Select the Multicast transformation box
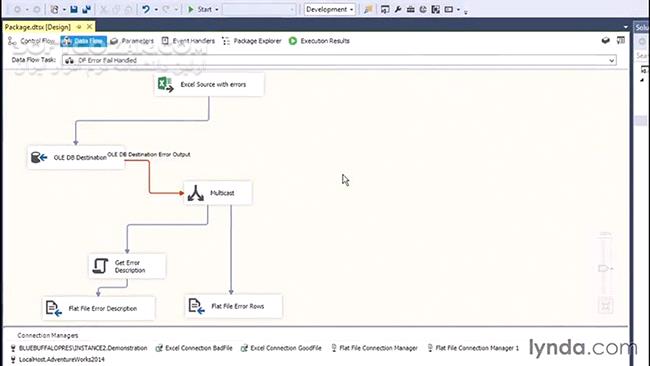The height and width of the screenshot is (366, 650). [218, 193]
